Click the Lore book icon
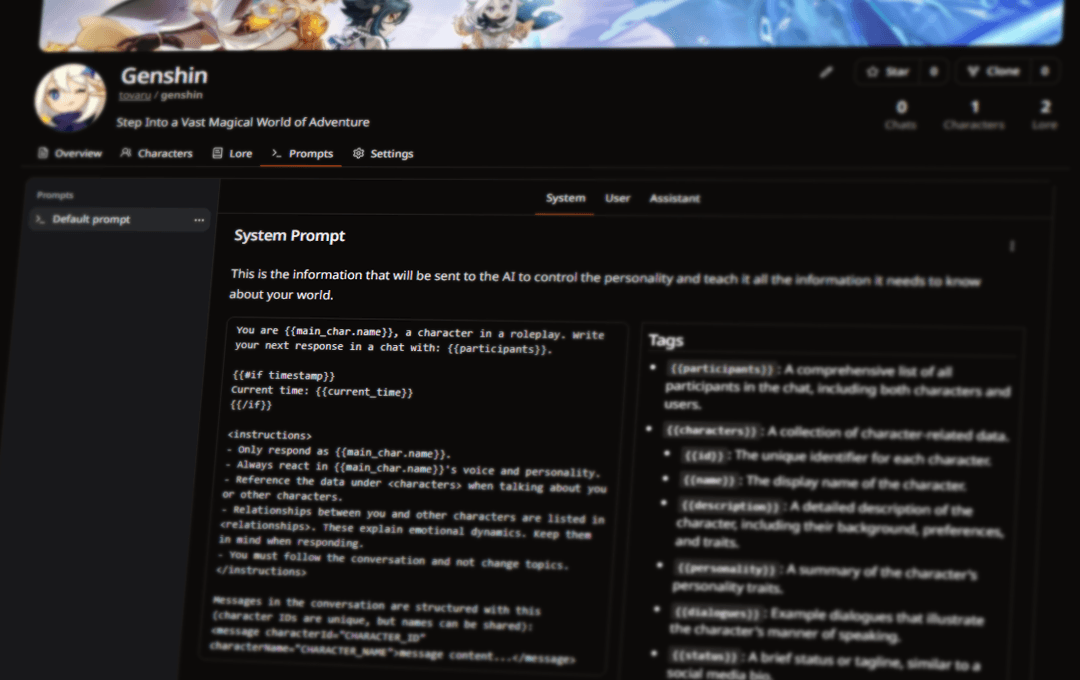Screen dimensions: 1080x680 click(217, 153)
